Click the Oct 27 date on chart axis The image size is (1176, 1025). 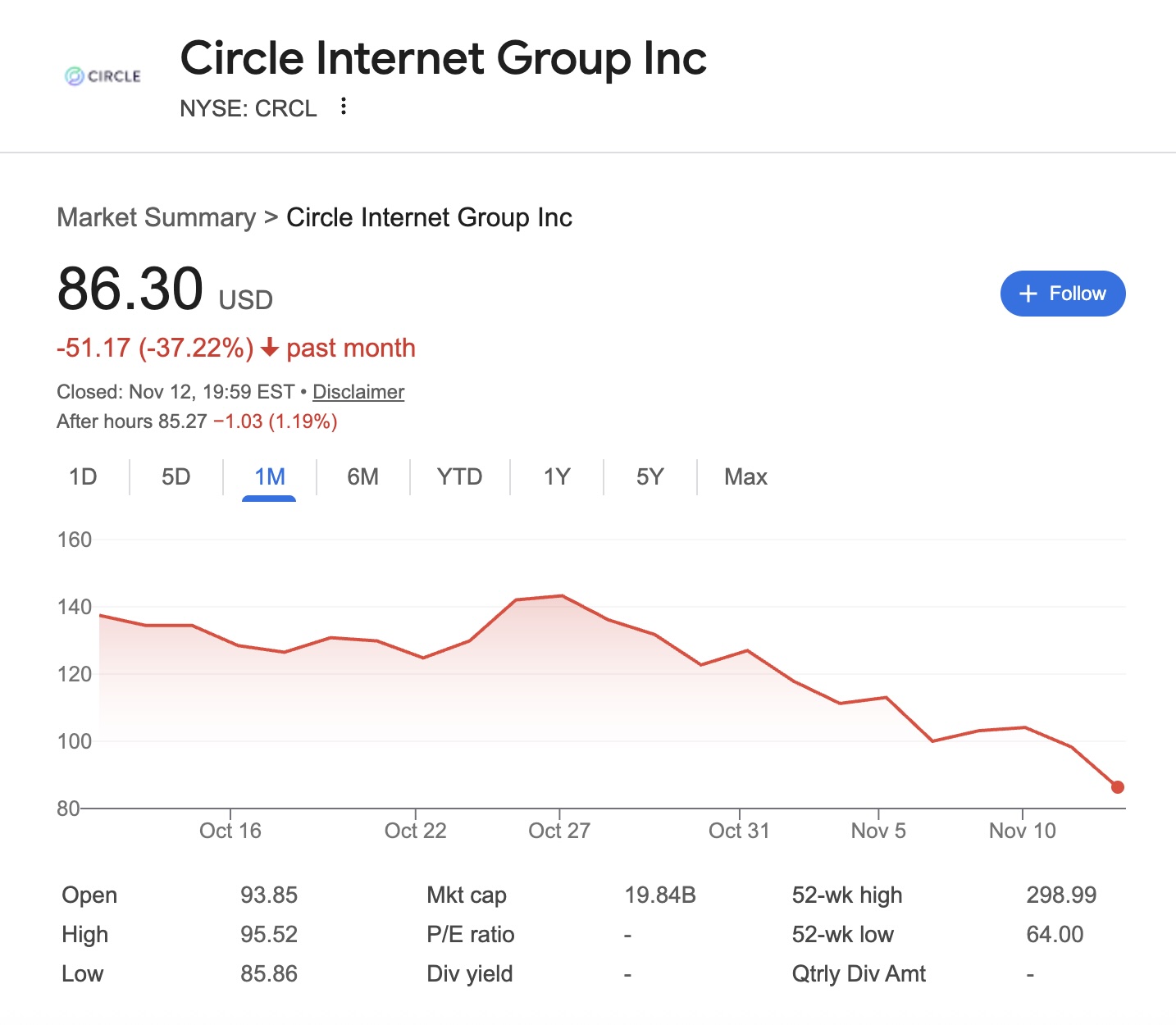coord(559,831)
